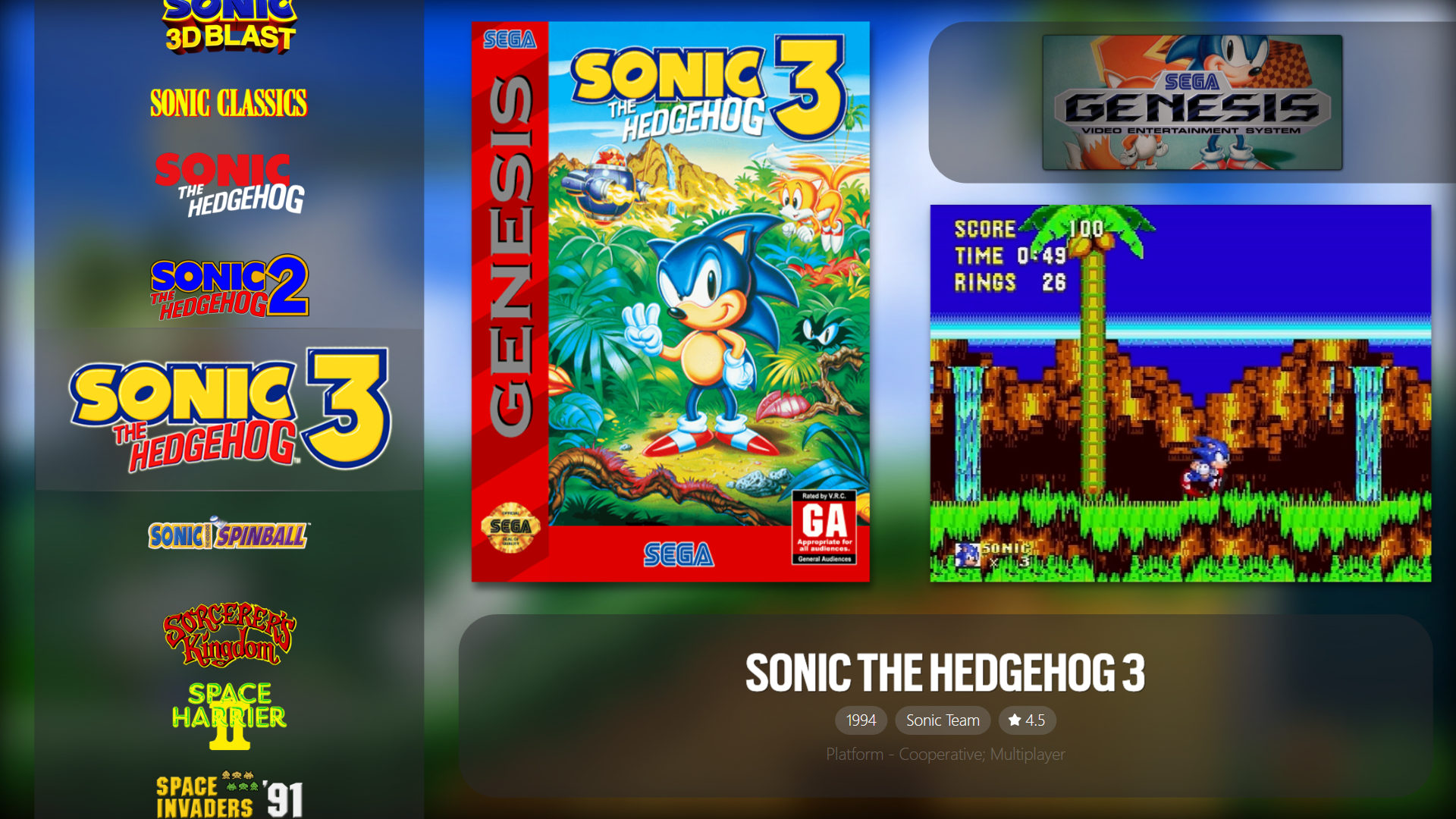The image size is (1456, 819).
Task: Click the Sega logo on box art bottom
Action: tap(679, 555)
